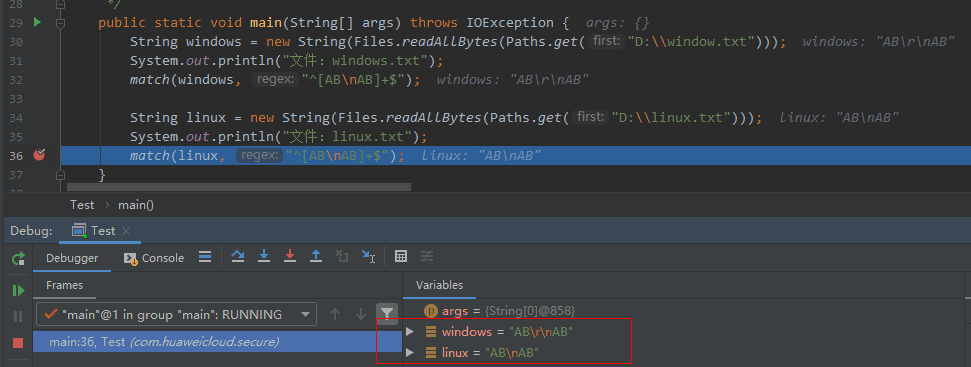Toggle the breakpoint on line 36

point(38,155)
